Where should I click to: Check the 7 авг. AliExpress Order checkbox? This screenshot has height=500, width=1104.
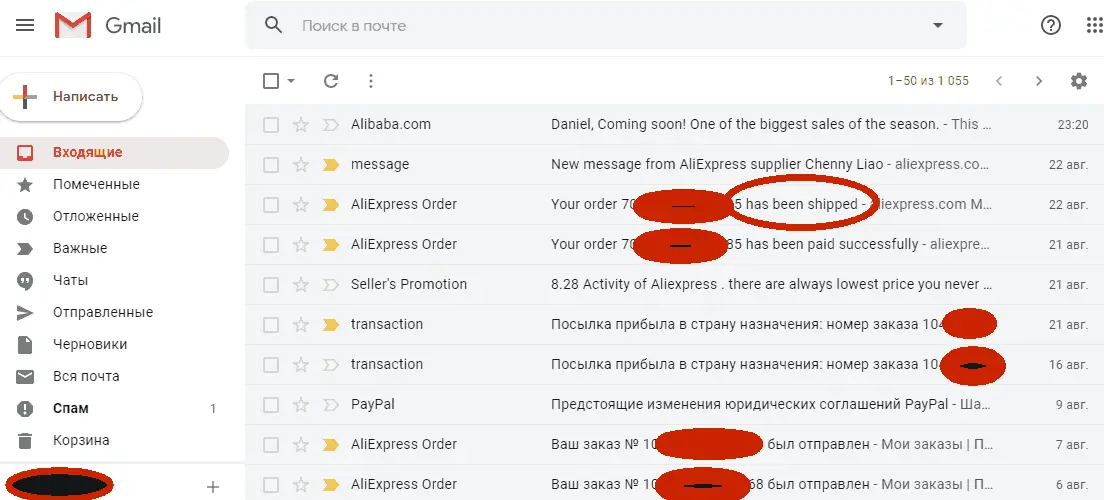coord(271,445)
